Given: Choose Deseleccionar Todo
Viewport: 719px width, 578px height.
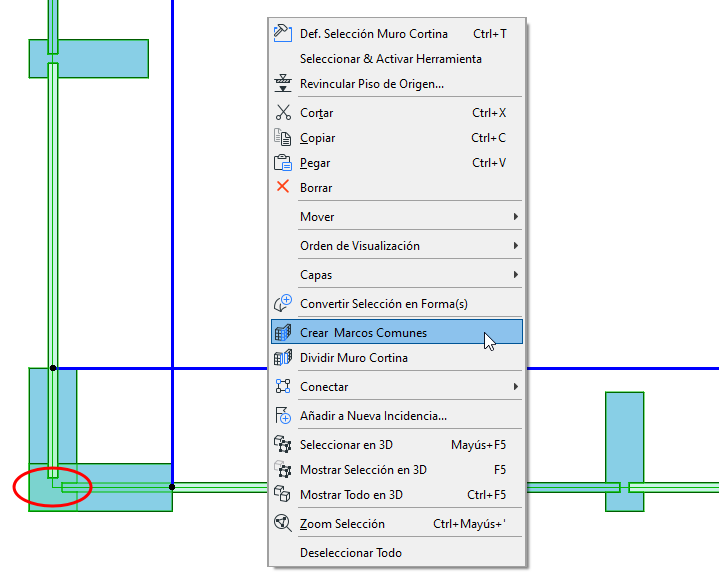Looking at the screenshot, I should pyautogui.click(x=397, y=552).
